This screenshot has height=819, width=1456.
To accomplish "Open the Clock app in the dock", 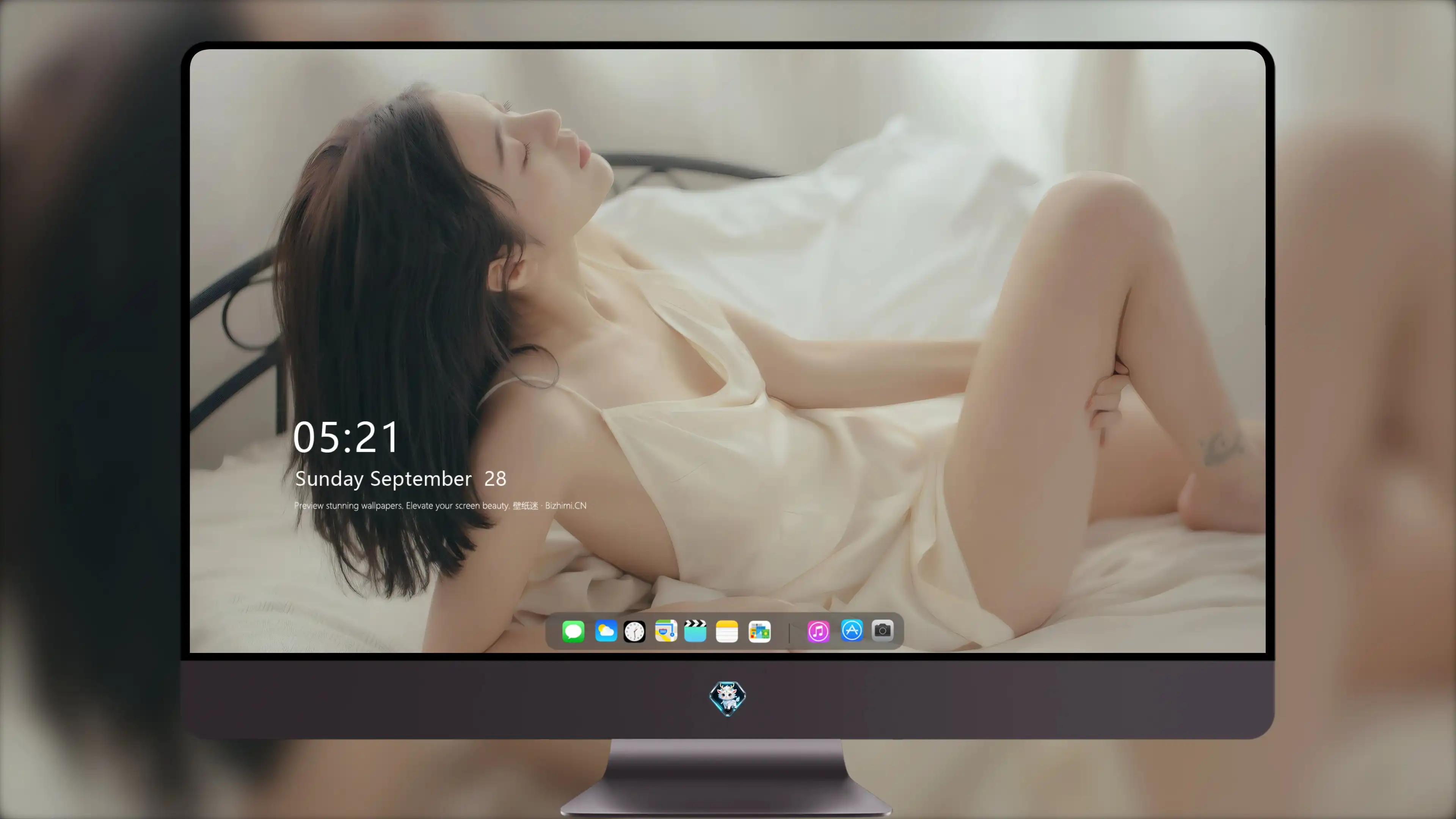I will 634,631.
